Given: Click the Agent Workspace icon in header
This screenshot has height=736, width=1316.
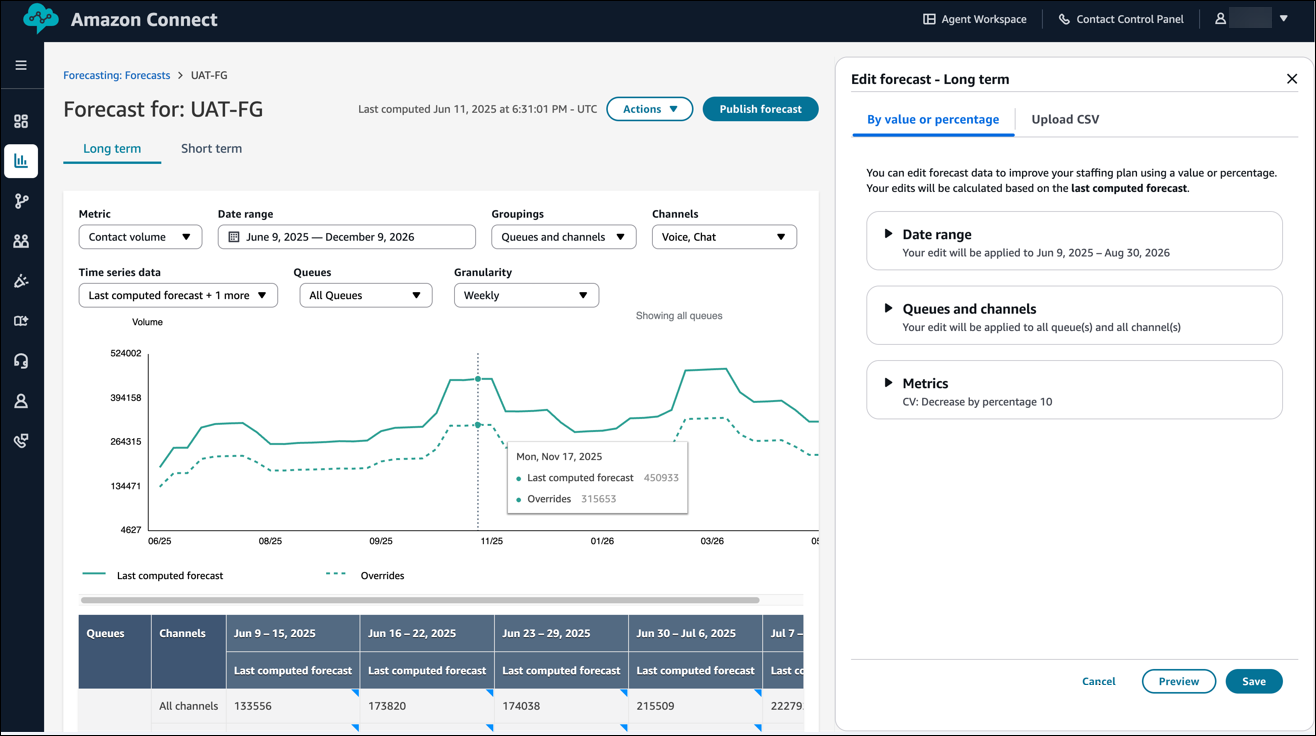Looking at the screenshot, I should 929,19.
